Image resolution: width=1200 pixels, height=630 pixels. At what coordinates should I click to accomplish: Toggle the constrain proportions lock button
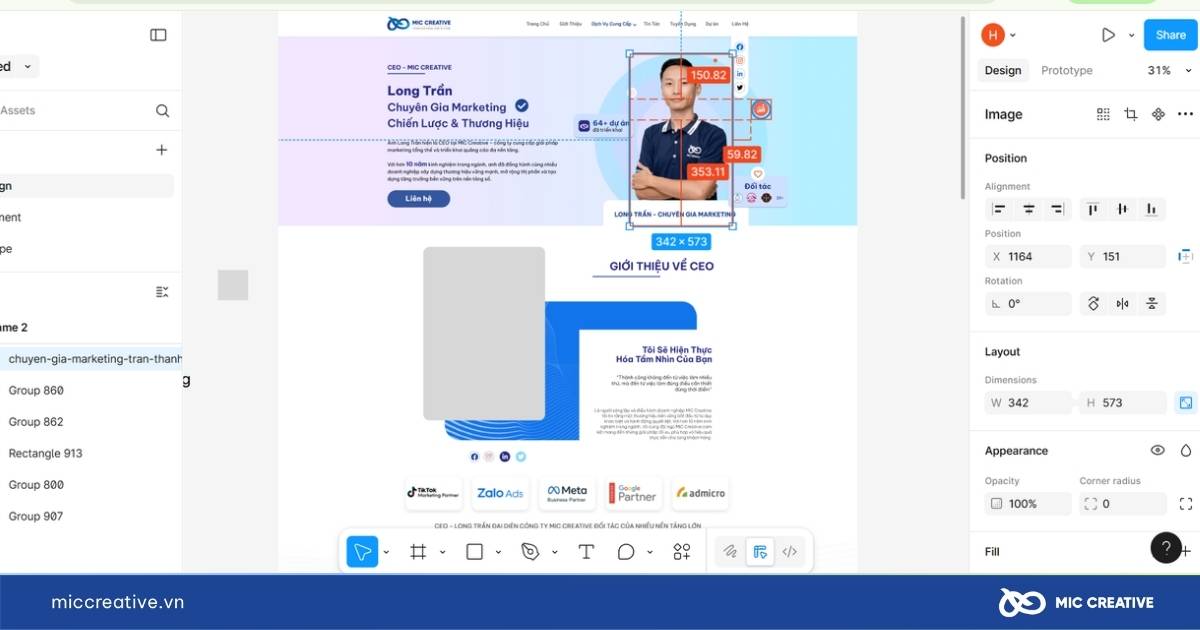point(1185,403)
